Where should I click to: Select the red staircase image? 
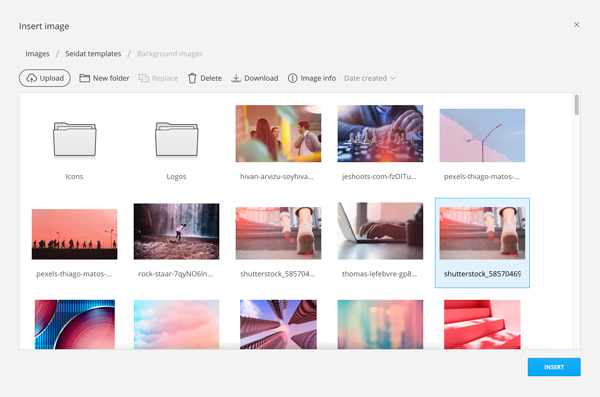(482, 324)
